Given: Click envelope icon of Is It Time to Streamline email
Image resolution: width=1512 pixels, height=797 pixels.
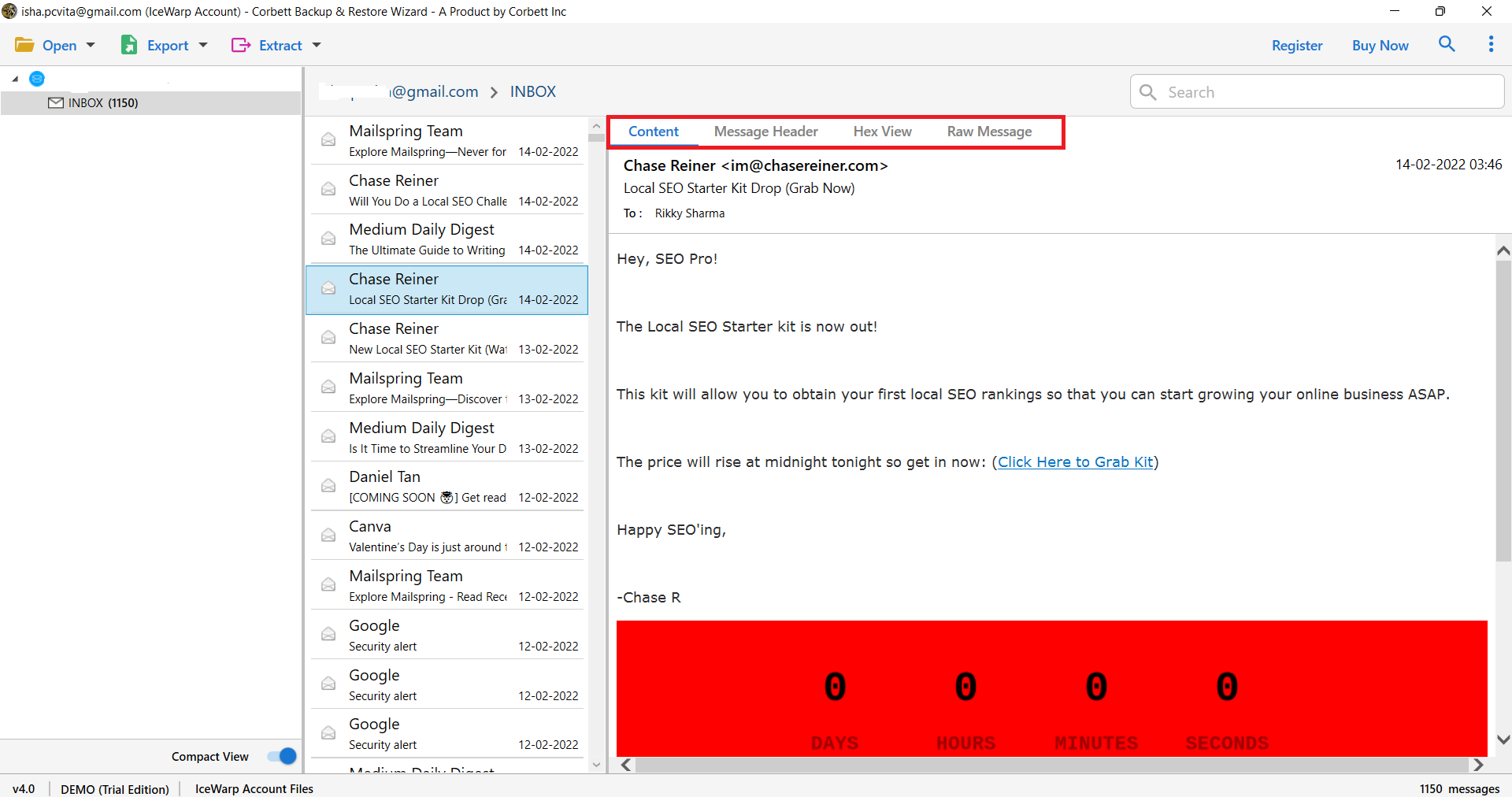Looking at the screenshot, I should (x=328, y=436).
